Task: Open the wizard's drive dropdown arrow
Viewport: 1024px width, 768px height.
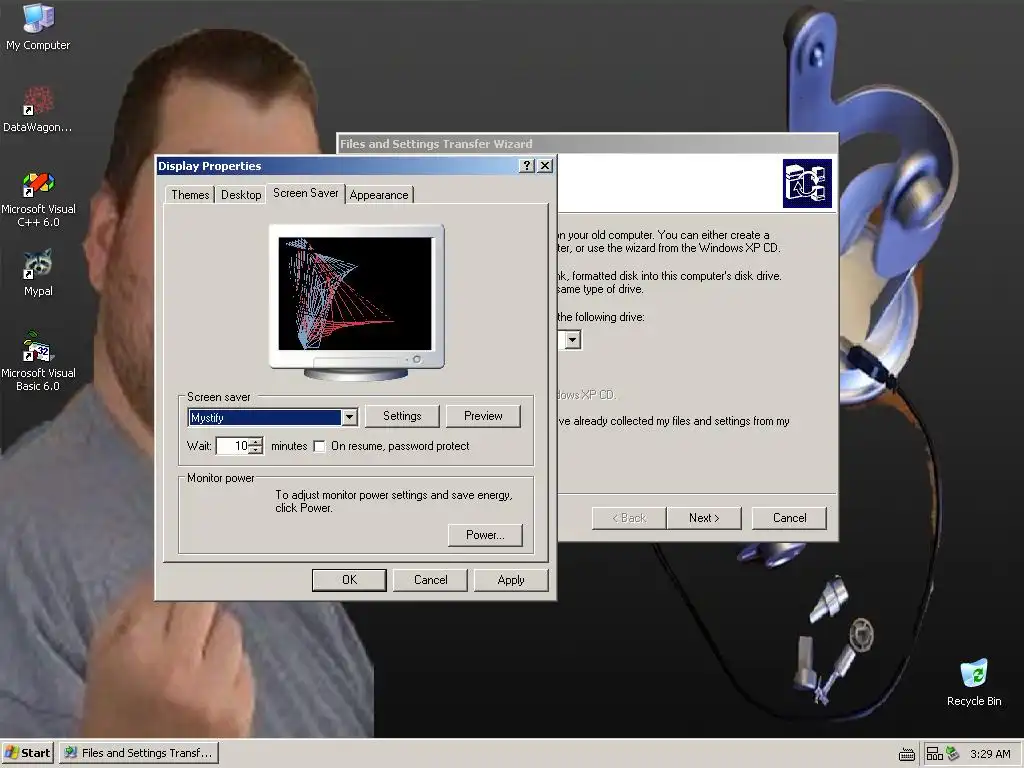Action: click(573, 340)
